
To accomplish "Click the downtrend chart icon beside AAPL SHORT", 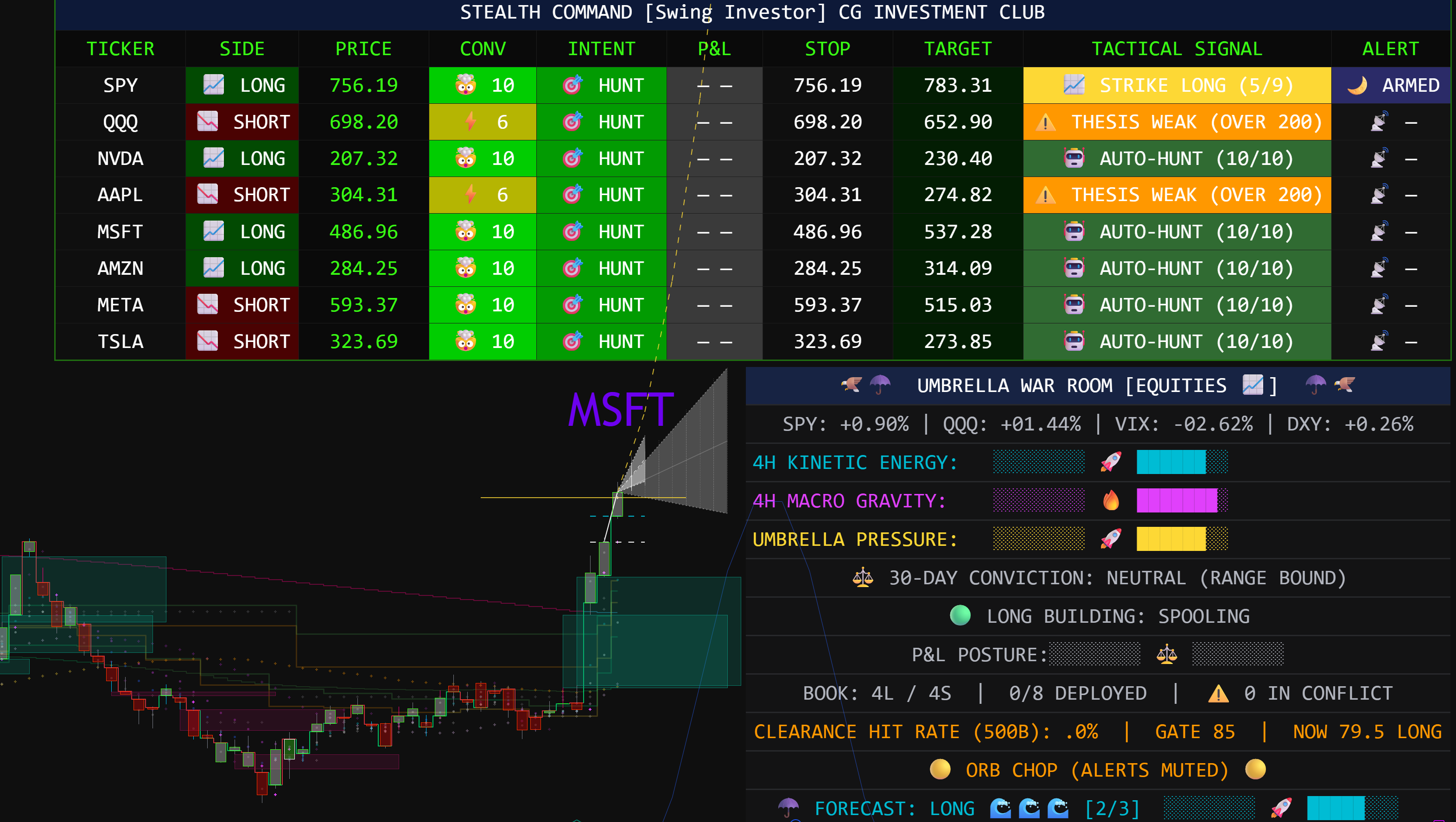I will 207,194.
